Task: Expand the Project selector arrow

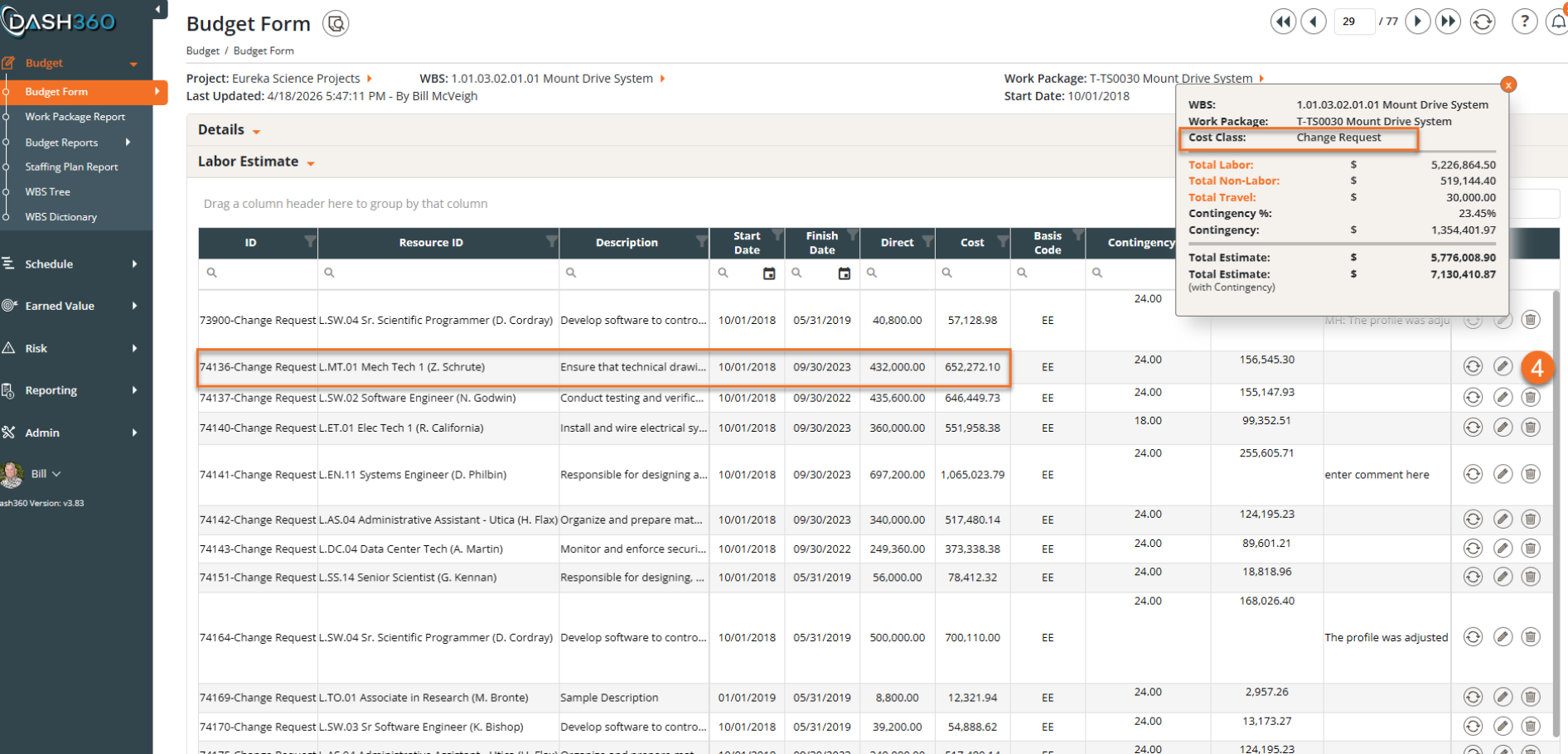Action: (x=370, y=79)
